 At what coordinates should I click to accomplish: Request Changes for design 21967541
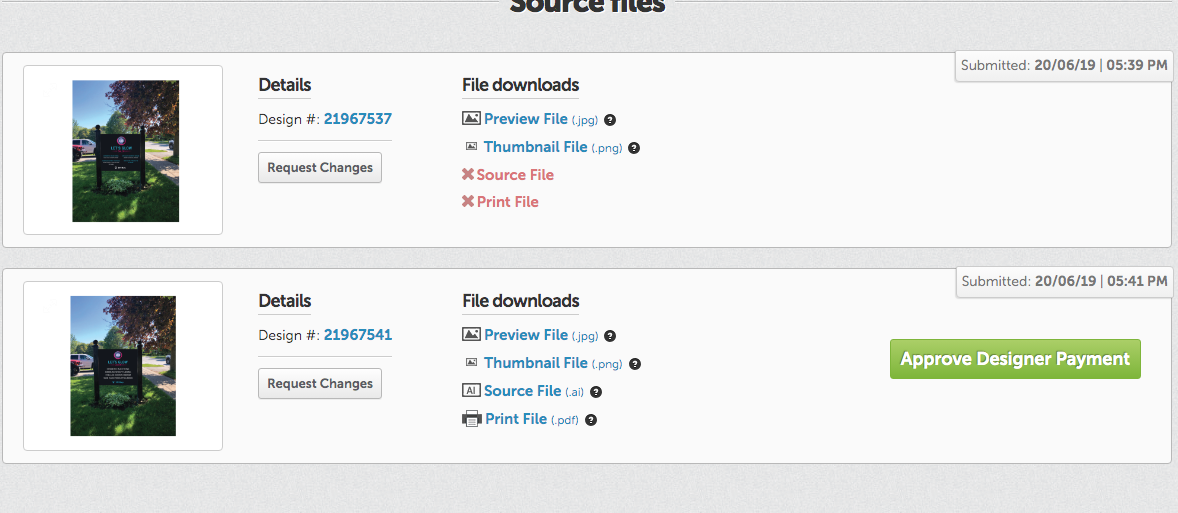[x=320, y=384]
